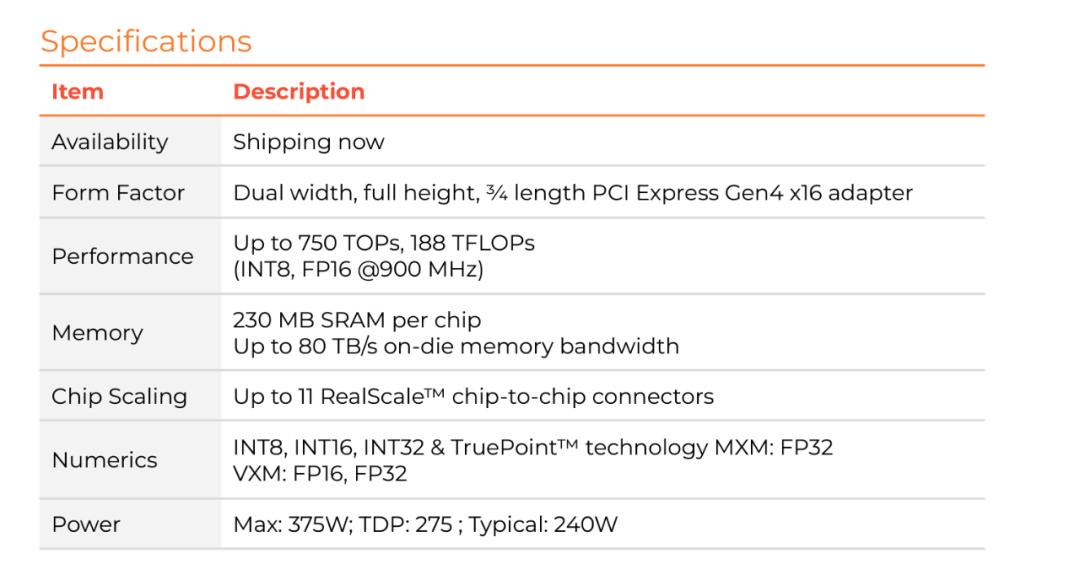Image resolution: width=1080 pixels, height=575 pixels.
Task: Select the Numerics row label
Action: [x=104, y=460]
